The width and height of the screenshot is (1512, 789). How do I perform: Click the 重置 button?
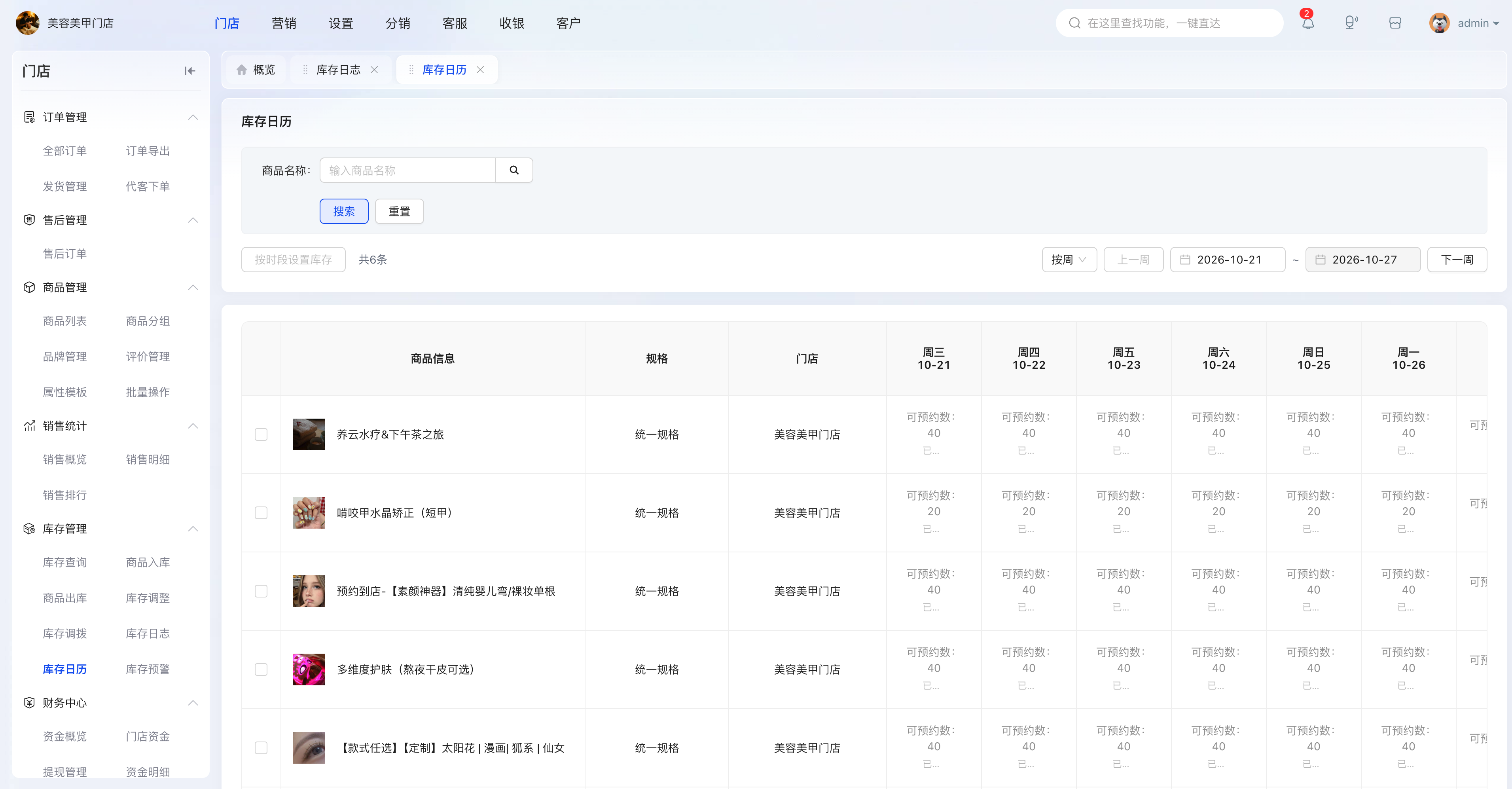399,211
